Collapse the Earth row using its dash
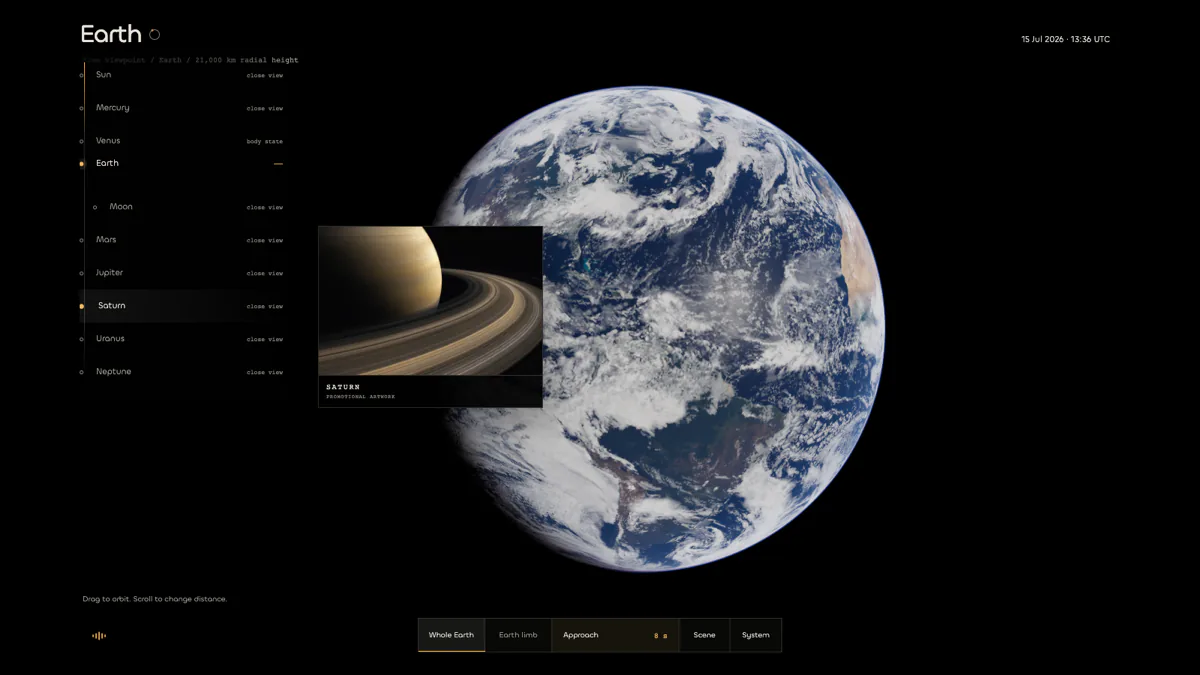This screenshot has height=675, width=1200. [278, 164]
